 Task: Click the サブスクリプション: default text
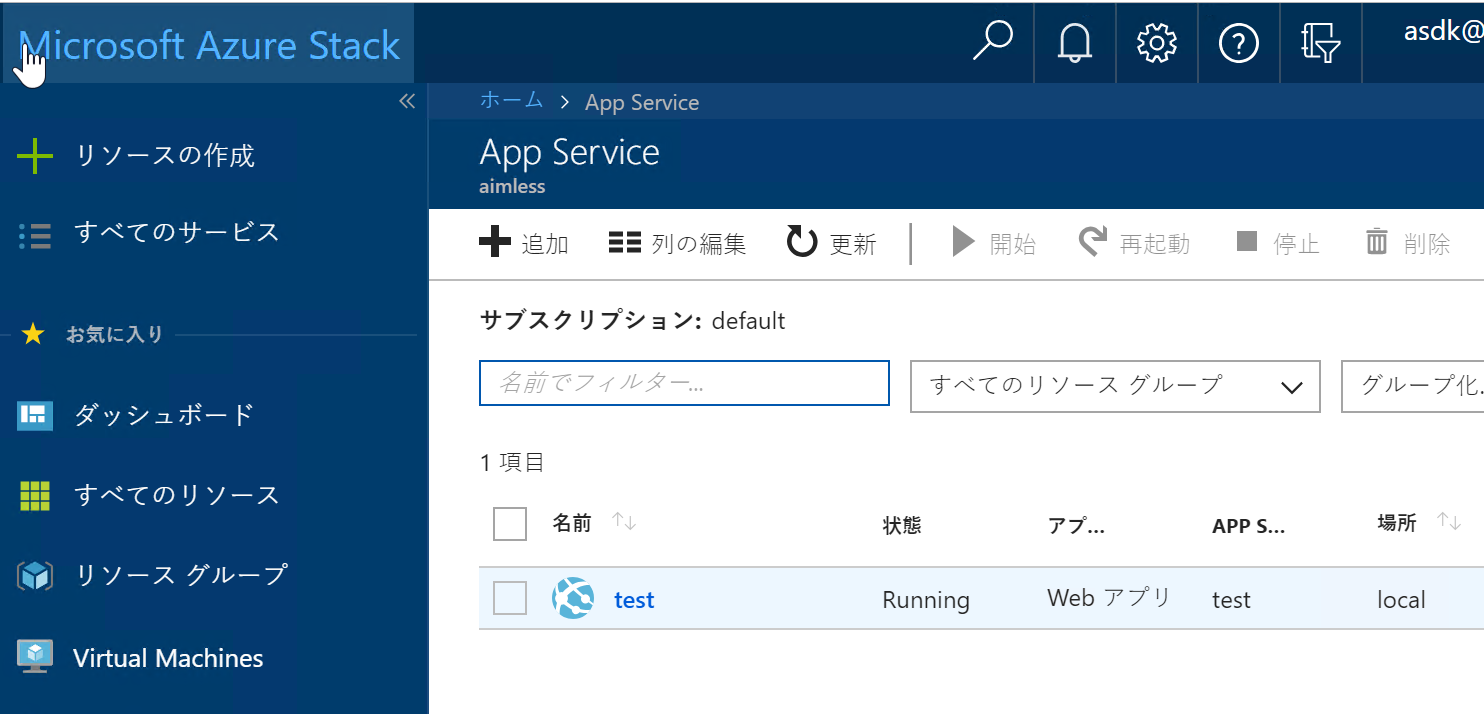[633, 320]
